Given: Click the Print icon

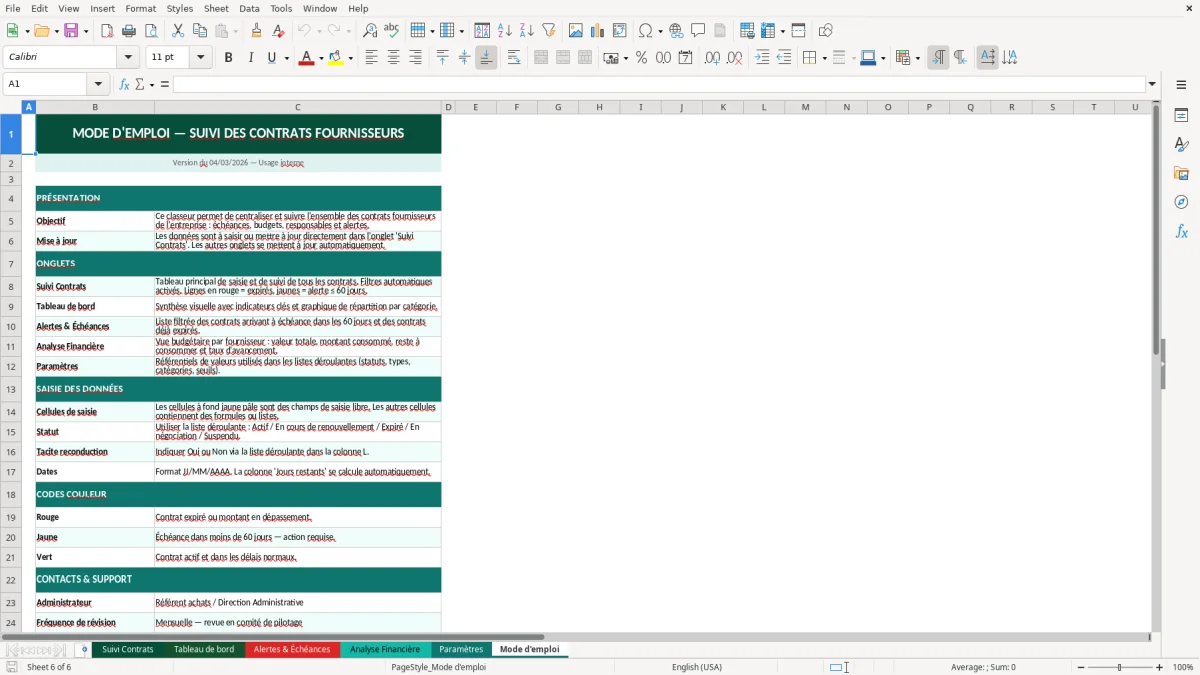Looking at the screenshot, I should tap(129, 31).
